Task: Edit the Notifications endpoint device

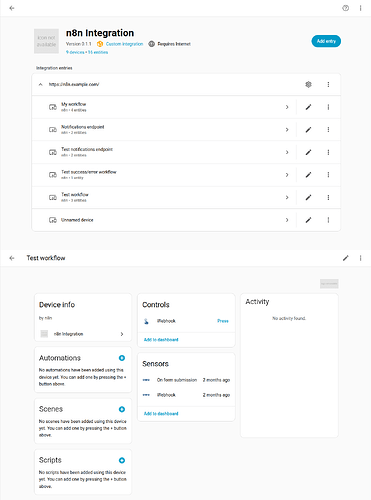Action: [x=308, y=130]
